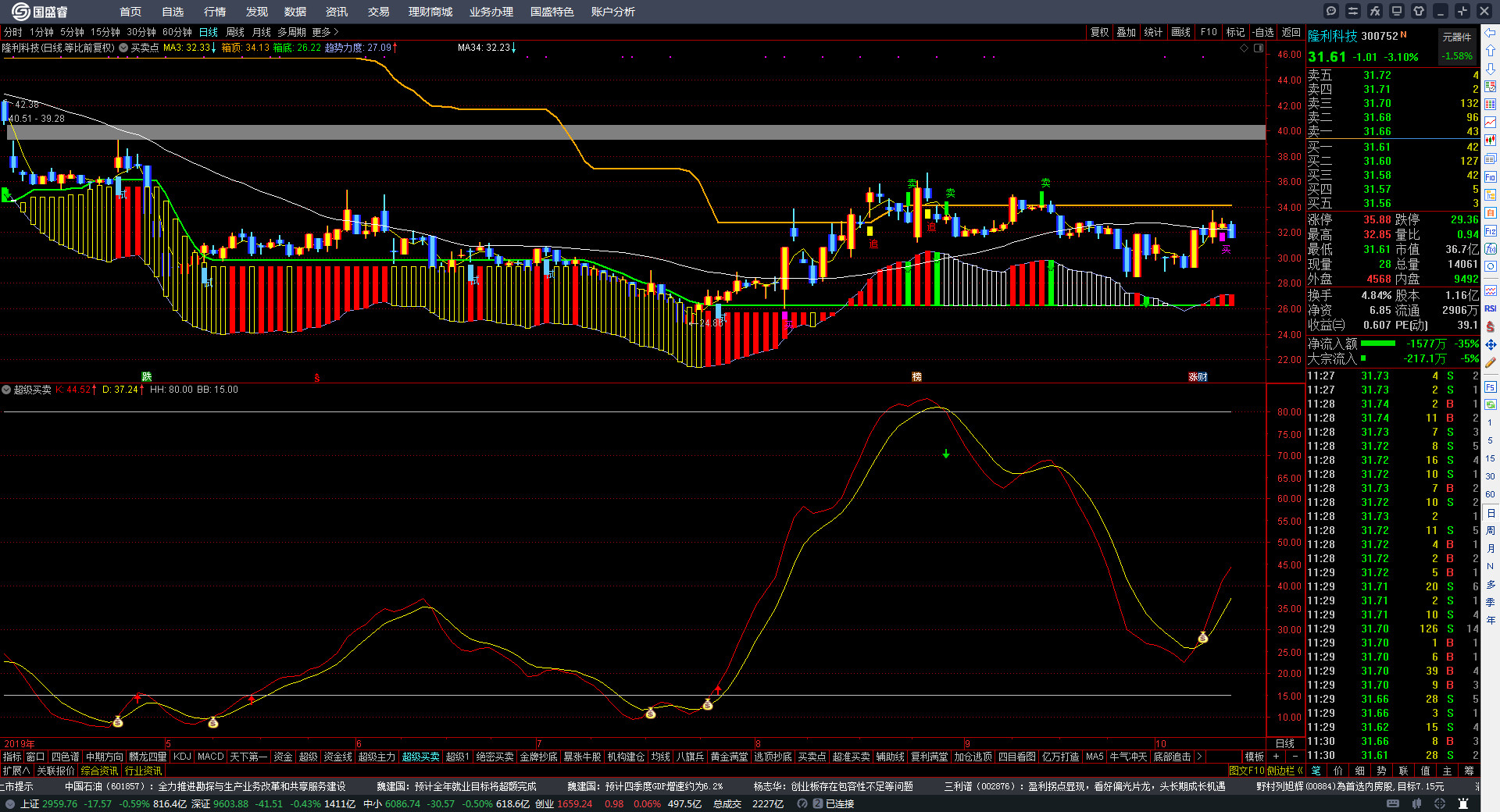Click the plus zoom-in button near 模板
1500x812 pixels.
[1277, 757]
